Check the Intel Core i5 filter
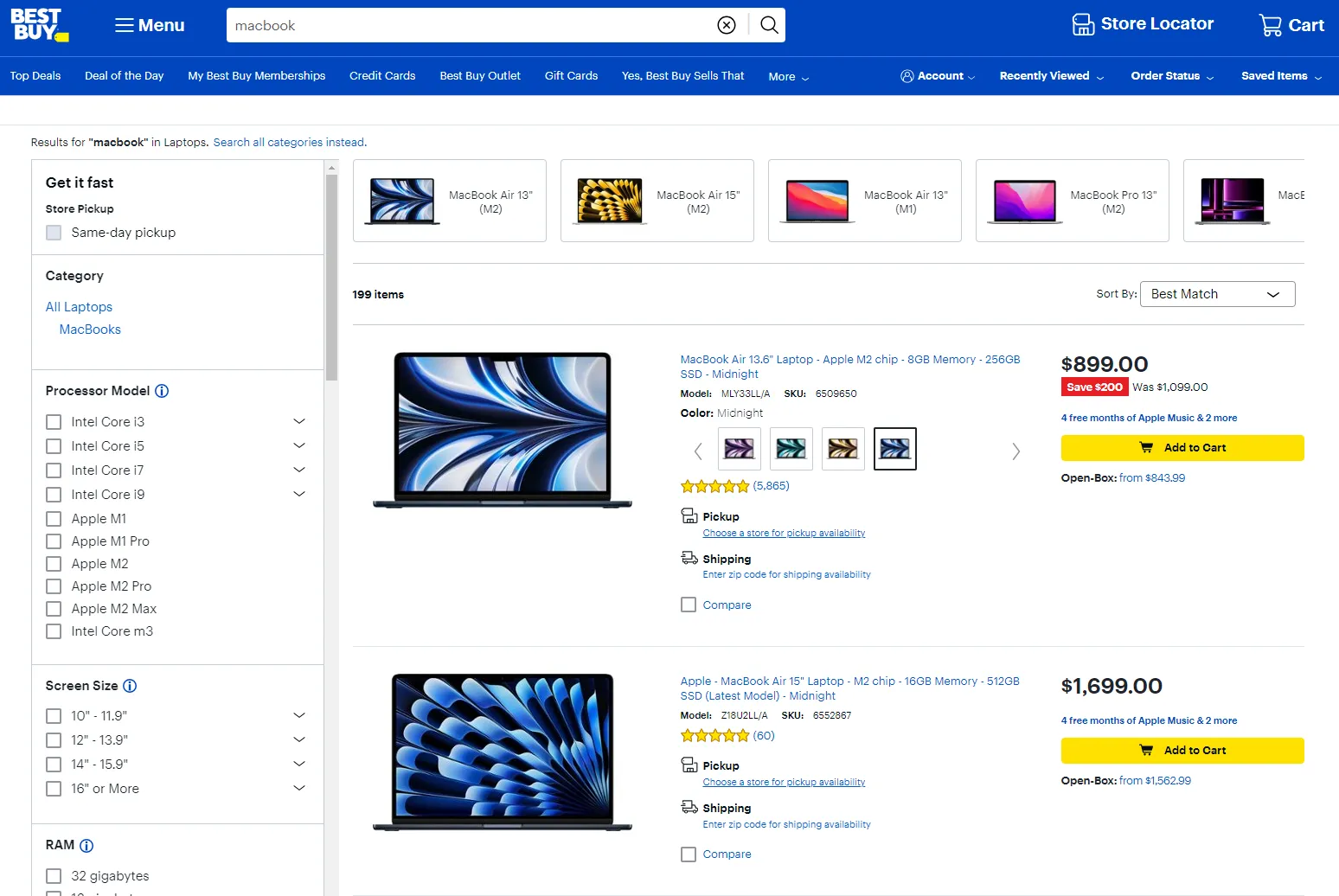 [54, 446]
